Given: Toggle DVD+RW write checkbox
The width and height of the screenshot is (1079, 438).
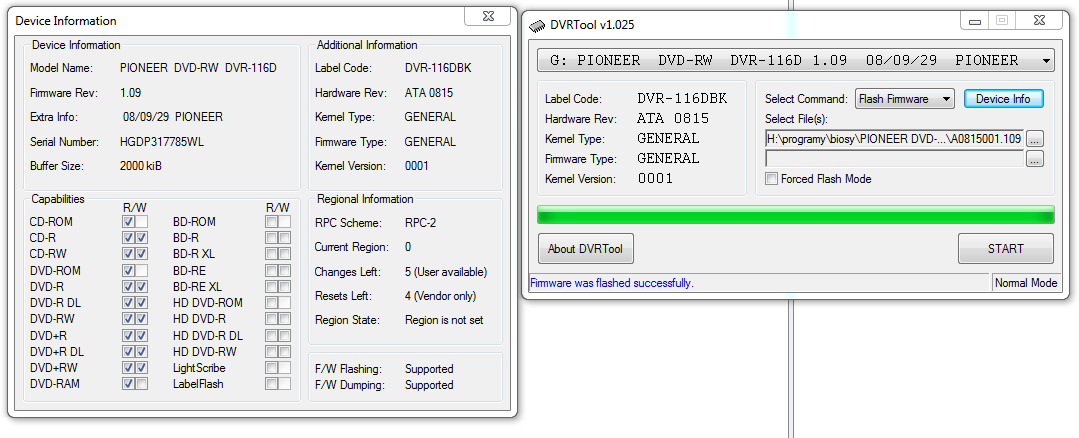Looking at the screenshot, I should click(141, 368).
